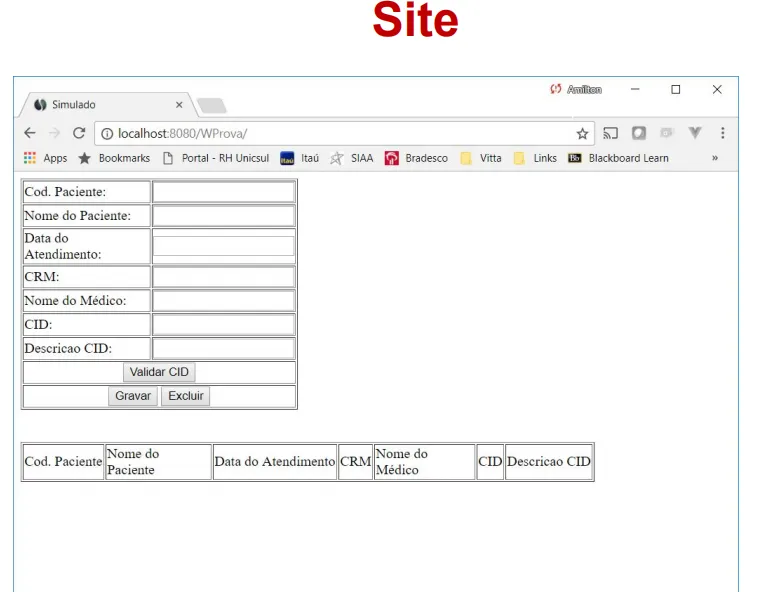Screen dimensions: 757x592
Task: Bookmark this page with star icon
Action: click(x=582, y=134)
